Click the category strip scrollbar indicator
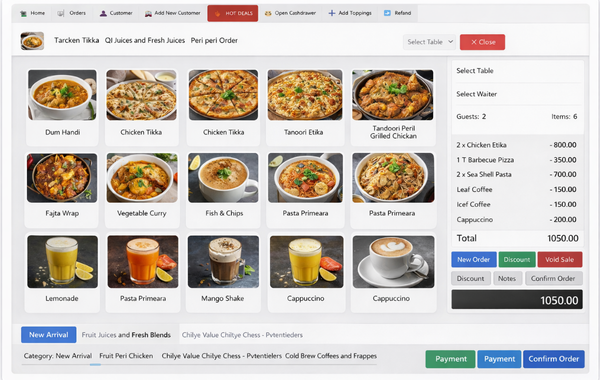 [x=95, y=365]
